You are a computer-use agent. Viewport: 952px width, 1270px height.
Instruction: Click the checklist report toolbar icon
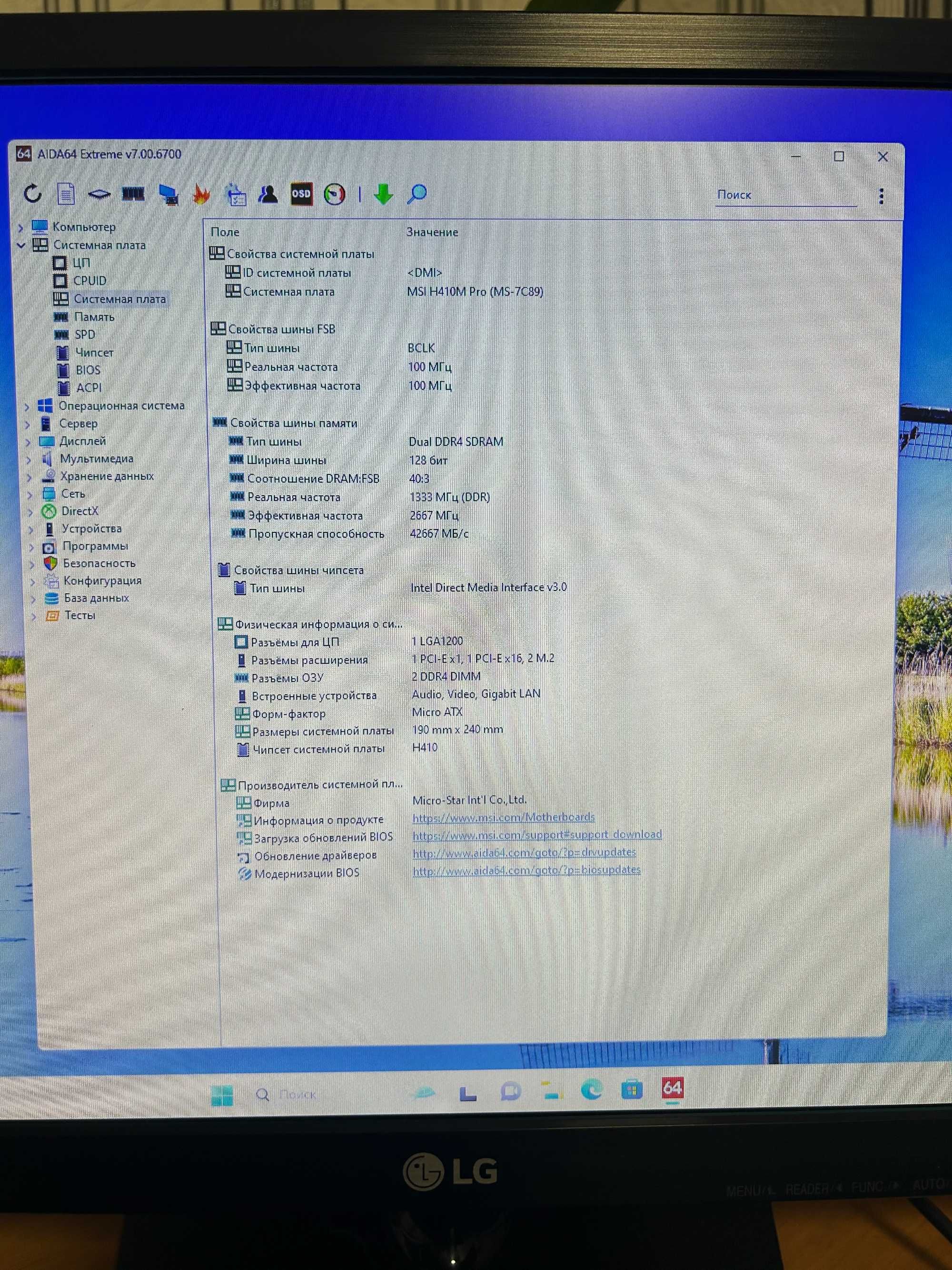click(235, 195)
